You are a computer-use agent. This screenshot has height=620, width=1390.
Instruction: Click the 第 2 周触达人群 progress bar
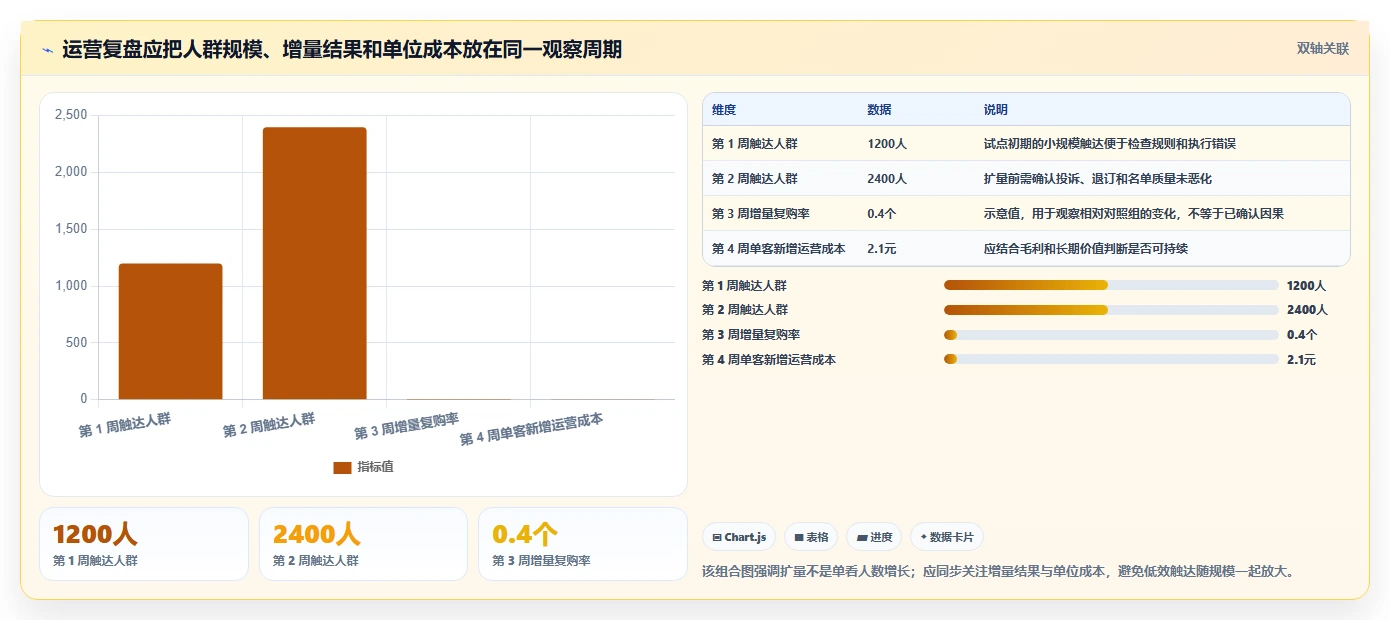pyautogui.click(x=1111, y=310)
